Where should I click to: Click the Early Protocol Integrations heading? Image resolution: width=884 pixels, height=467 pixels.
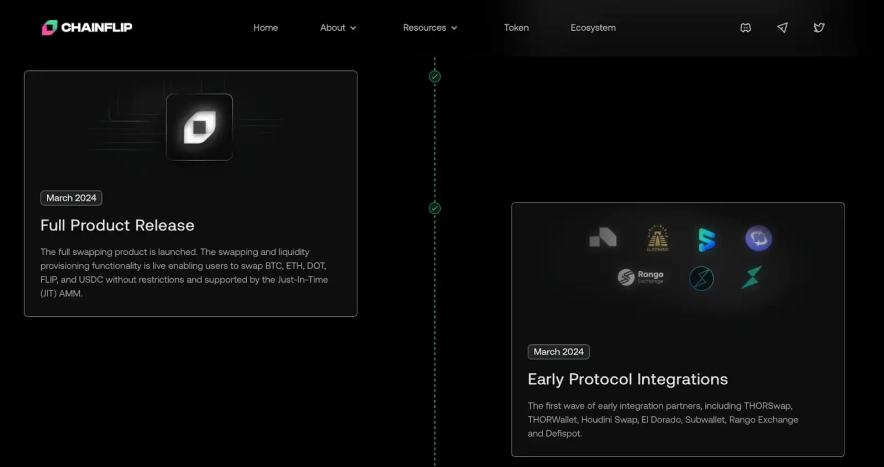(x=627, y=379)
